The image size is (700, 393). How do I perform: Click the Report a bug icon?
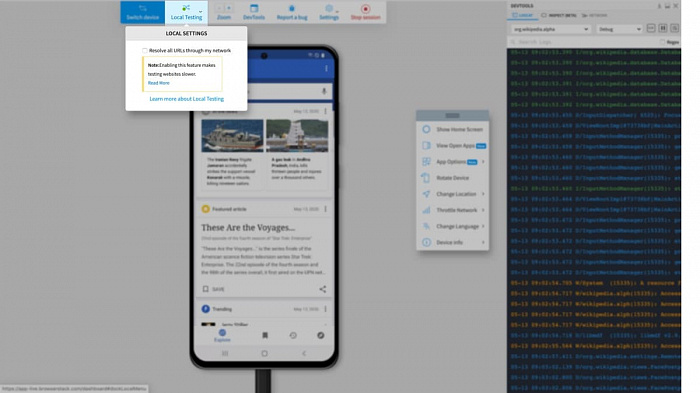tap(292, 8)
